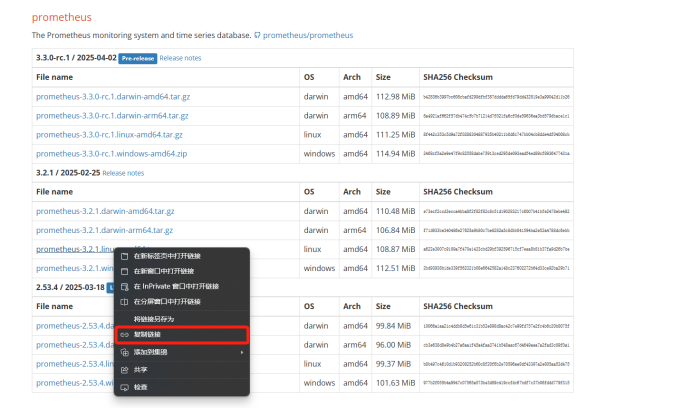Select the 2.53.4 / 2025-03-18 version heading
This screenshot has height=408, width=692.
(70, 287)
